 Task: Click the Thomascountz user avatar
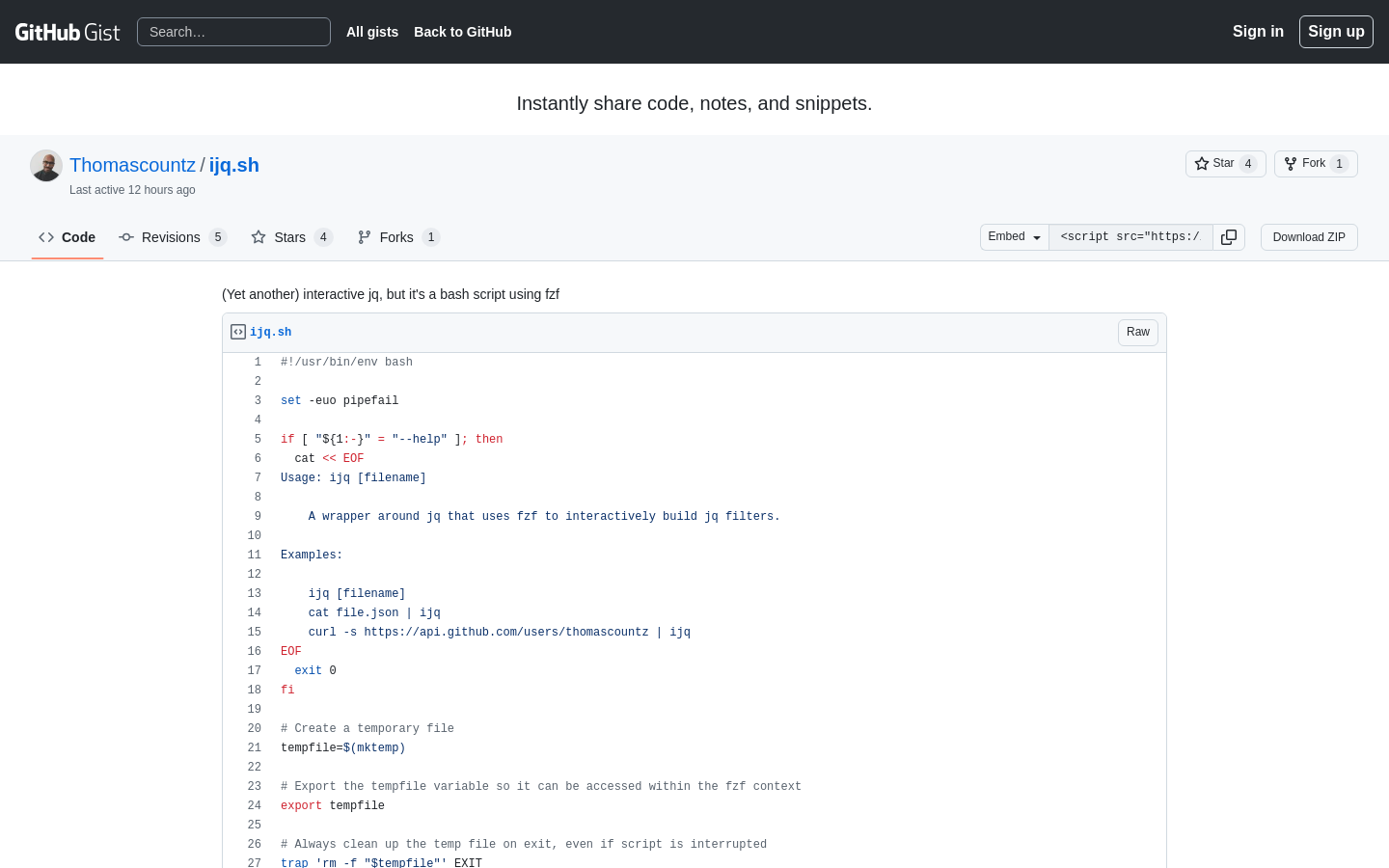coord(46,166)
